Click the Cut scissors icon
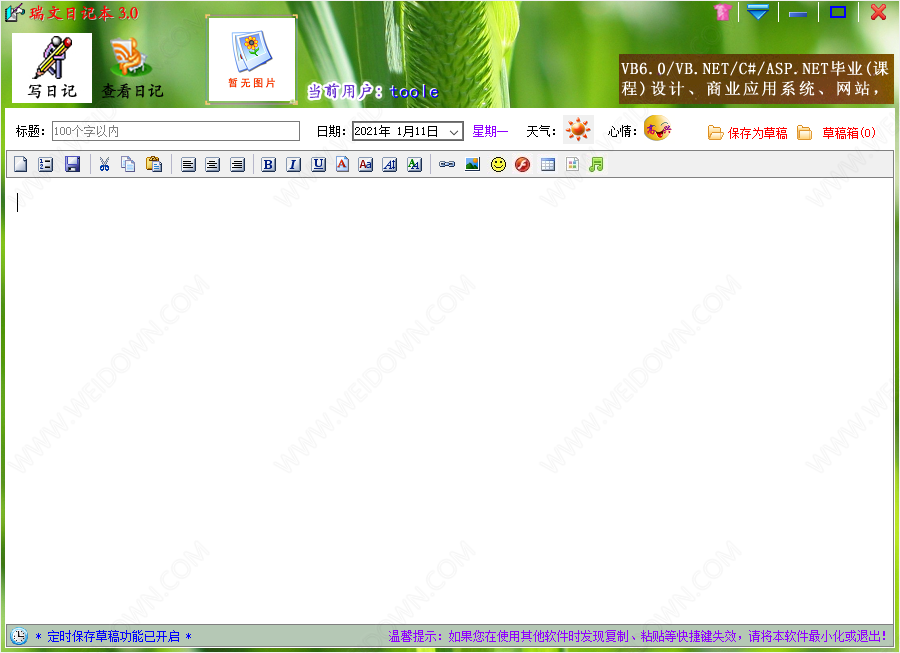Viewport: 900px width, 653px height. coord(104,165)
